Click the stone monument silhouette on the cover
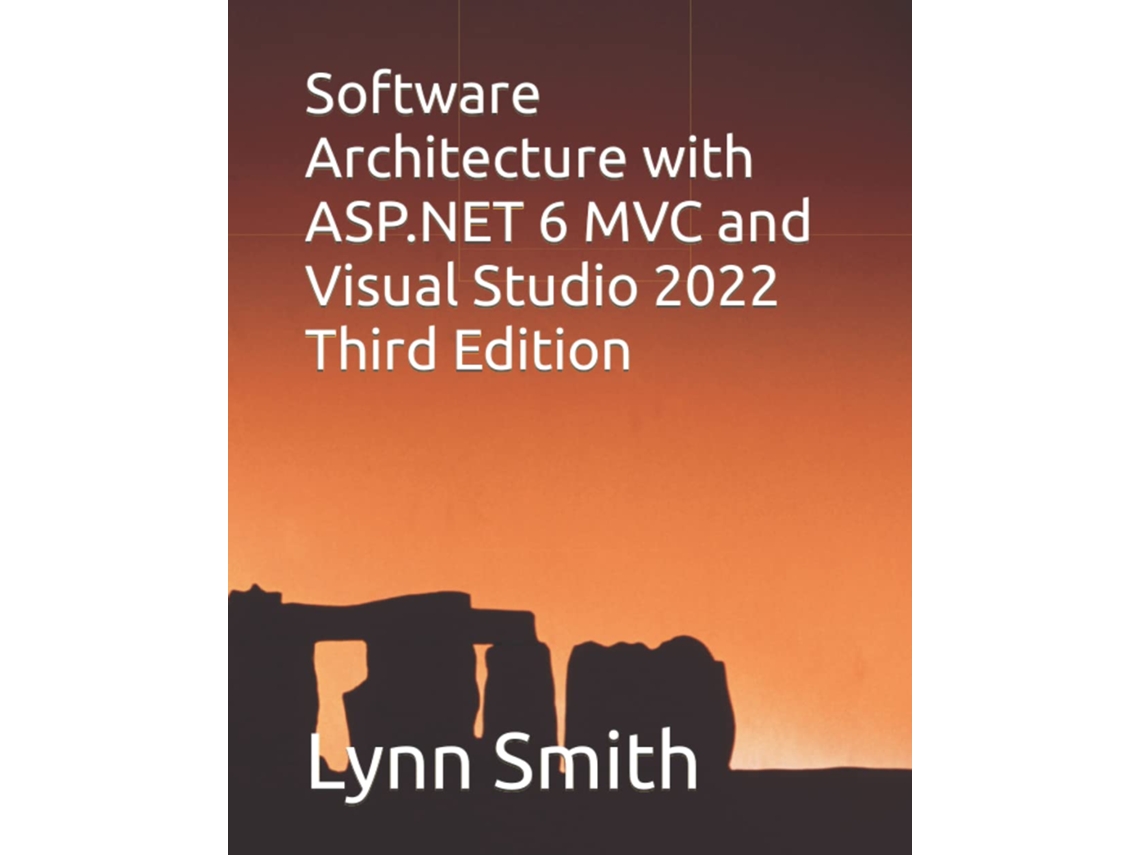This screenshot has width=1140, height=855. 480,680
